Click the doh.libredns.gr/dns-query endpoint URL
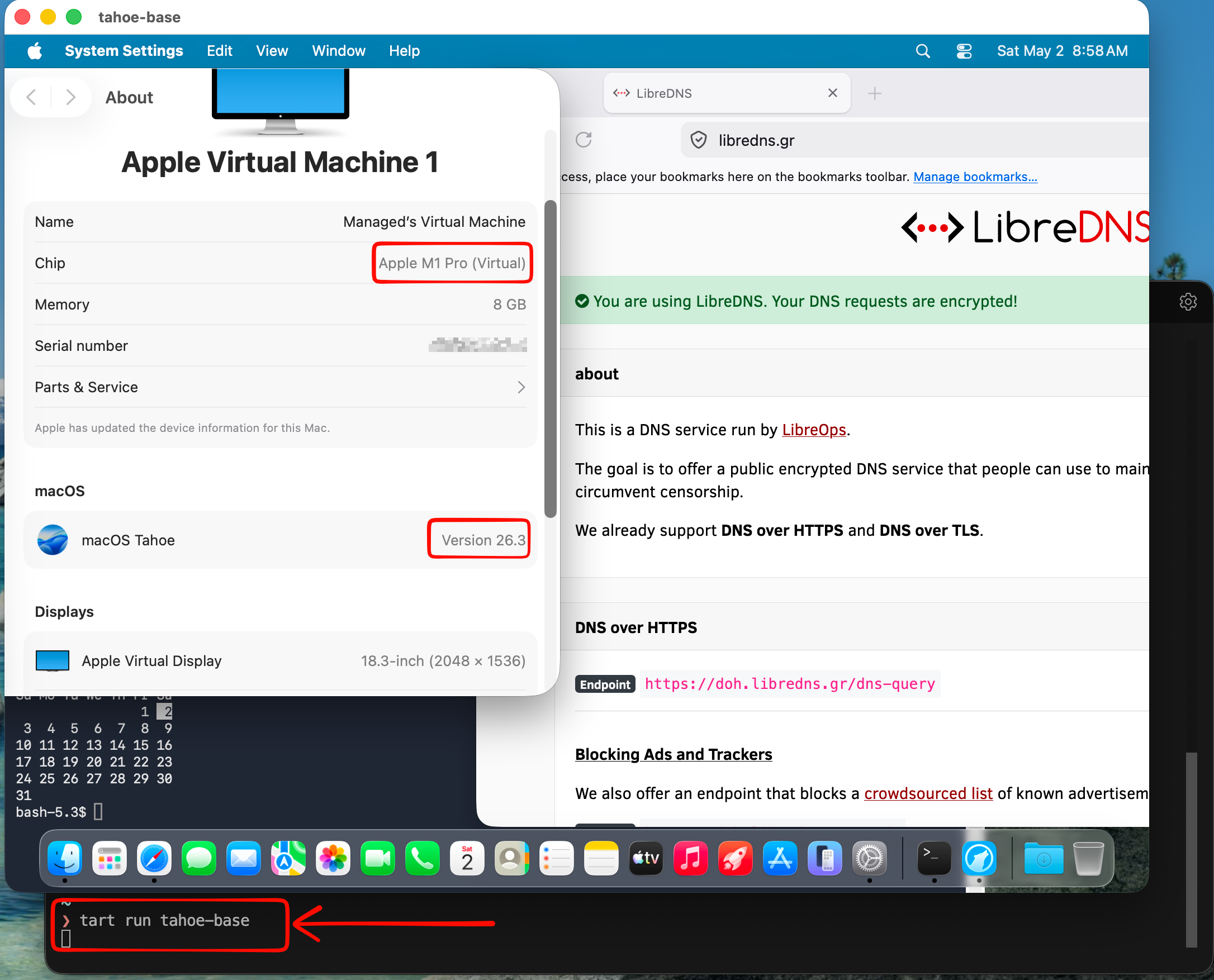 pos(789,684)
